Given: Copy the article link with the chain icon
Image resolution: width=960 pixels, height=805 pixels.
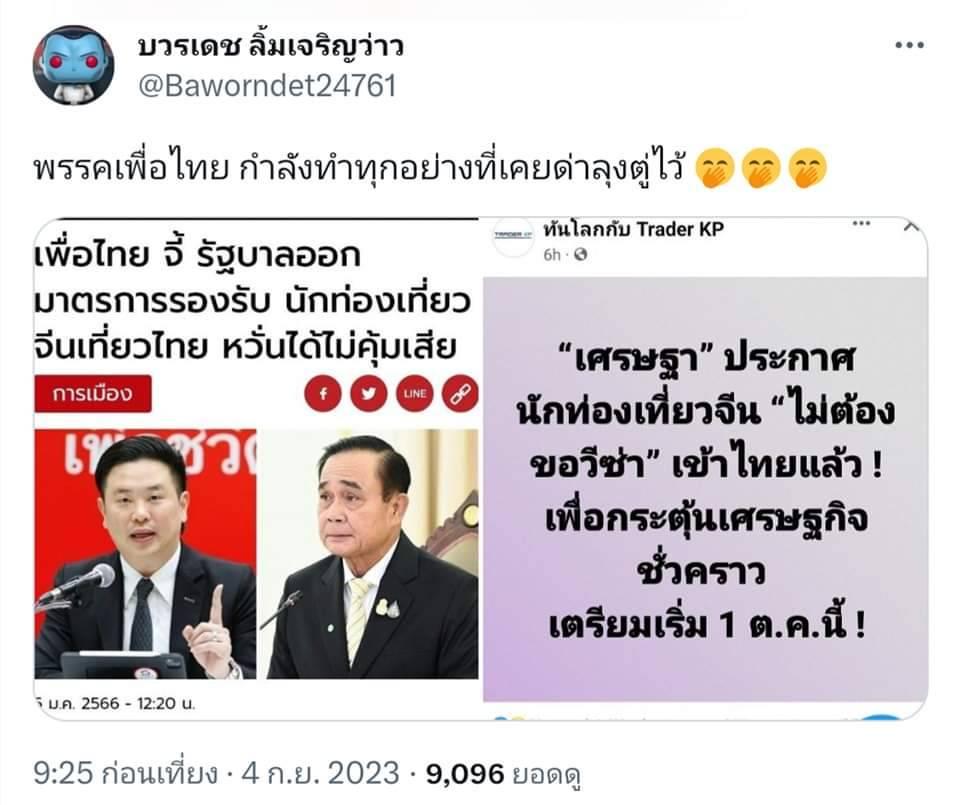Looking at the screenshot, I should click(460, 394).
